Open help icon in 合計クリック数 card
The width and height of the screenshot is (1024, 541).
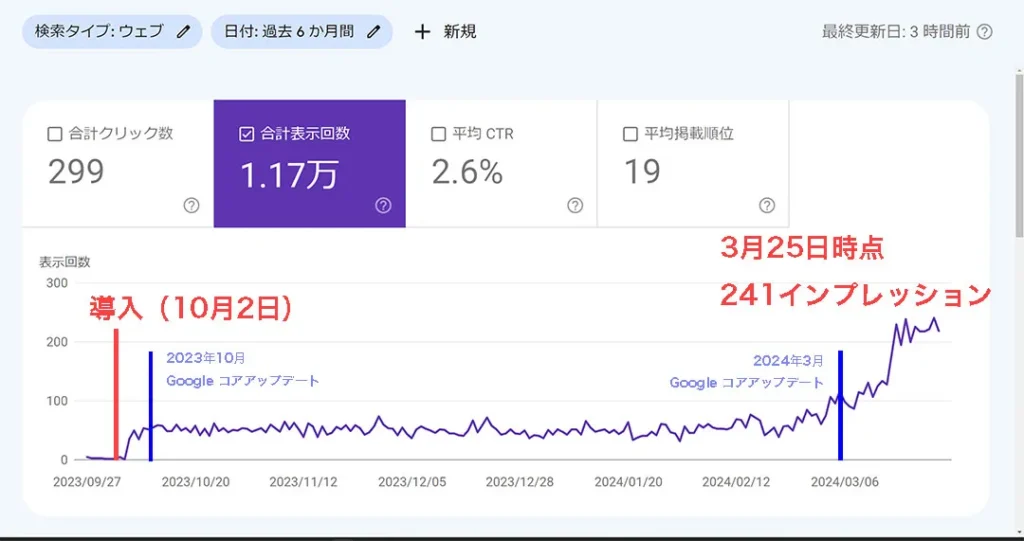[191, 206]
